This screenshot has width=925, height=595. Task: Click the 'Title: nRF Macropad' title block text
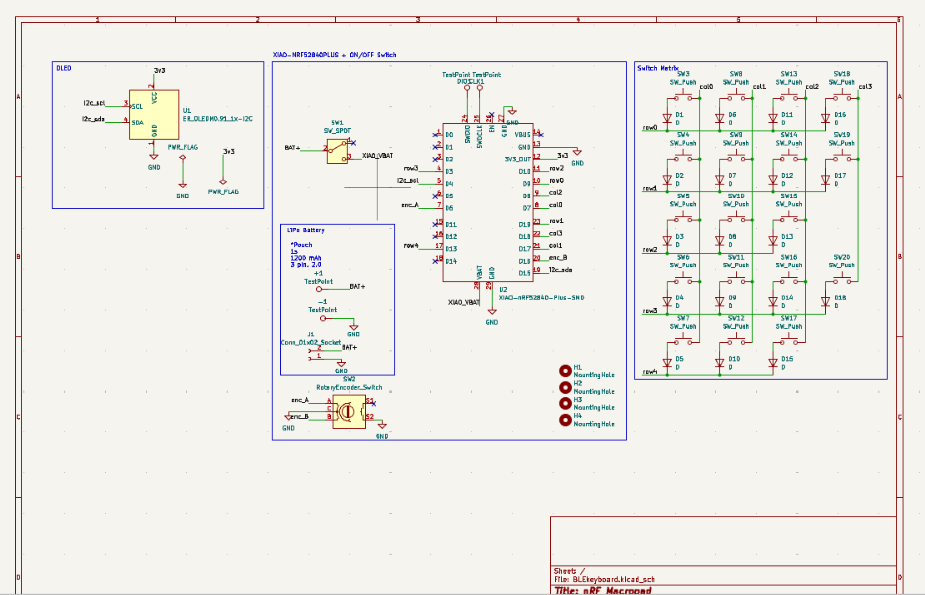pyautogui.click(x=603, y=590)
